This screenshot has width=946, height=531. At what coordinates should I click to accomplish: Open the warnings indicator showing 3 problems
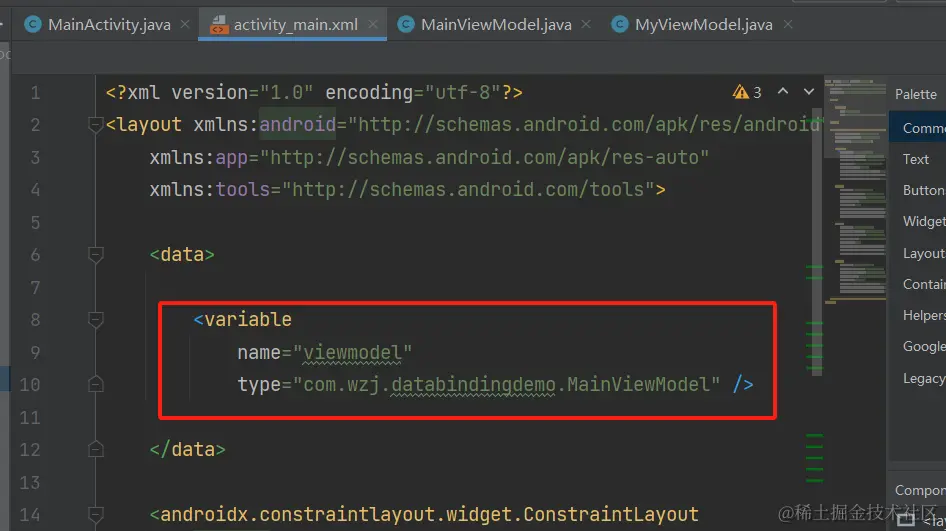tap(747, 92)
